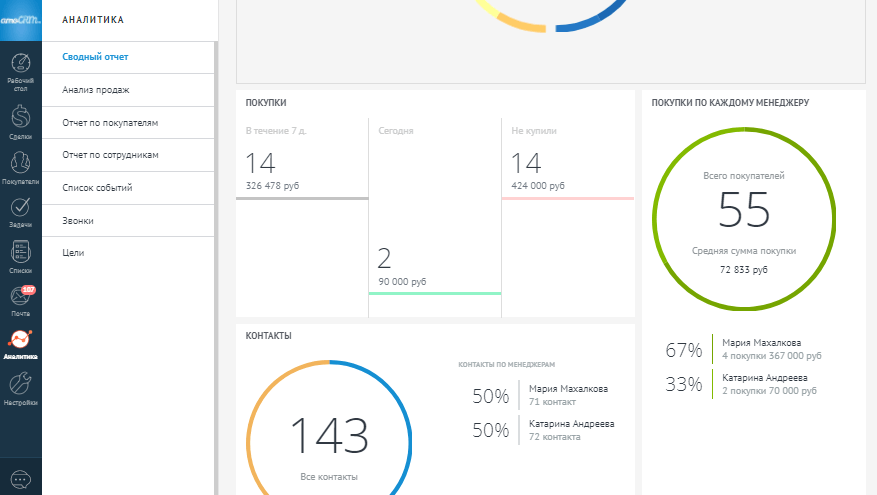Open Почта mail with unread badge
Viewport: 877px width, 495px height.
point(20,299)
